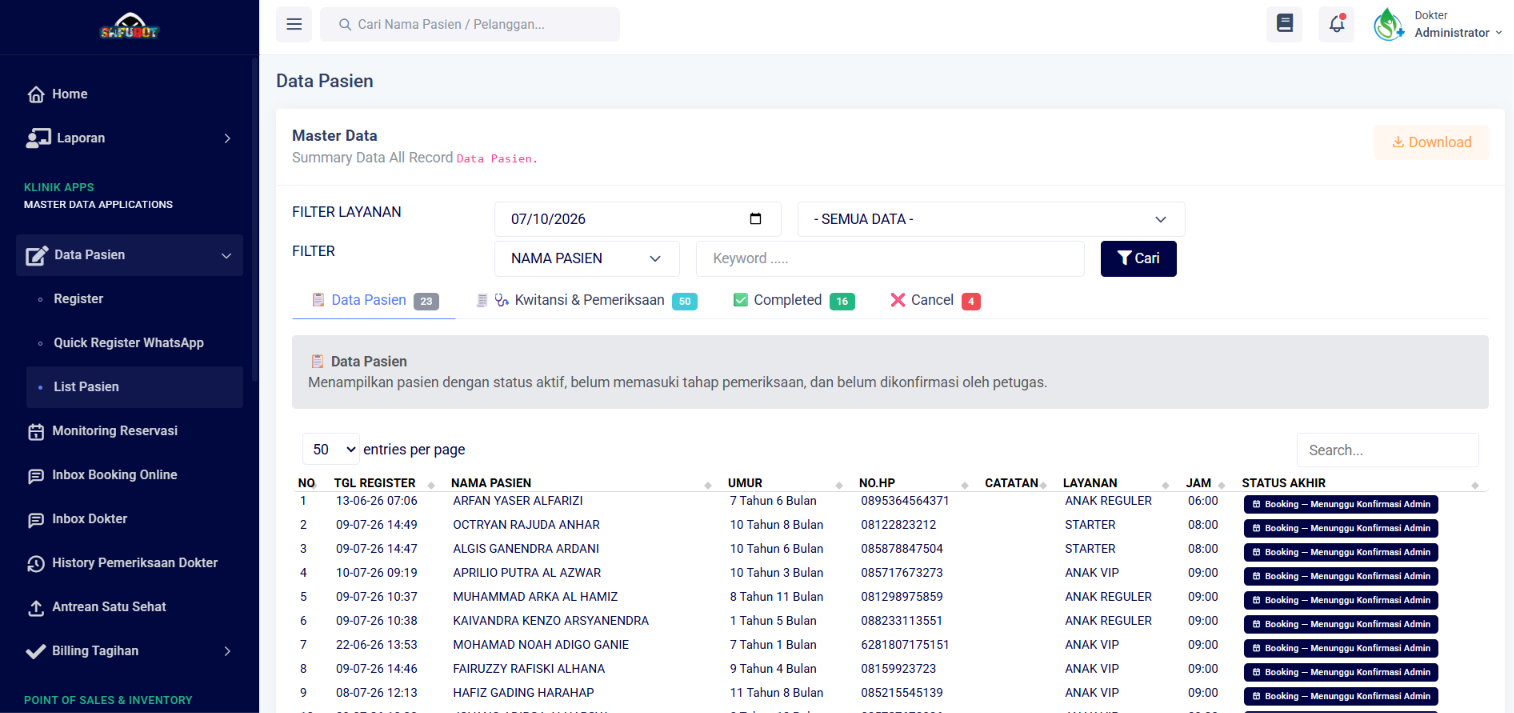
Task: Click the Download button
Action: coord(1431,142)
